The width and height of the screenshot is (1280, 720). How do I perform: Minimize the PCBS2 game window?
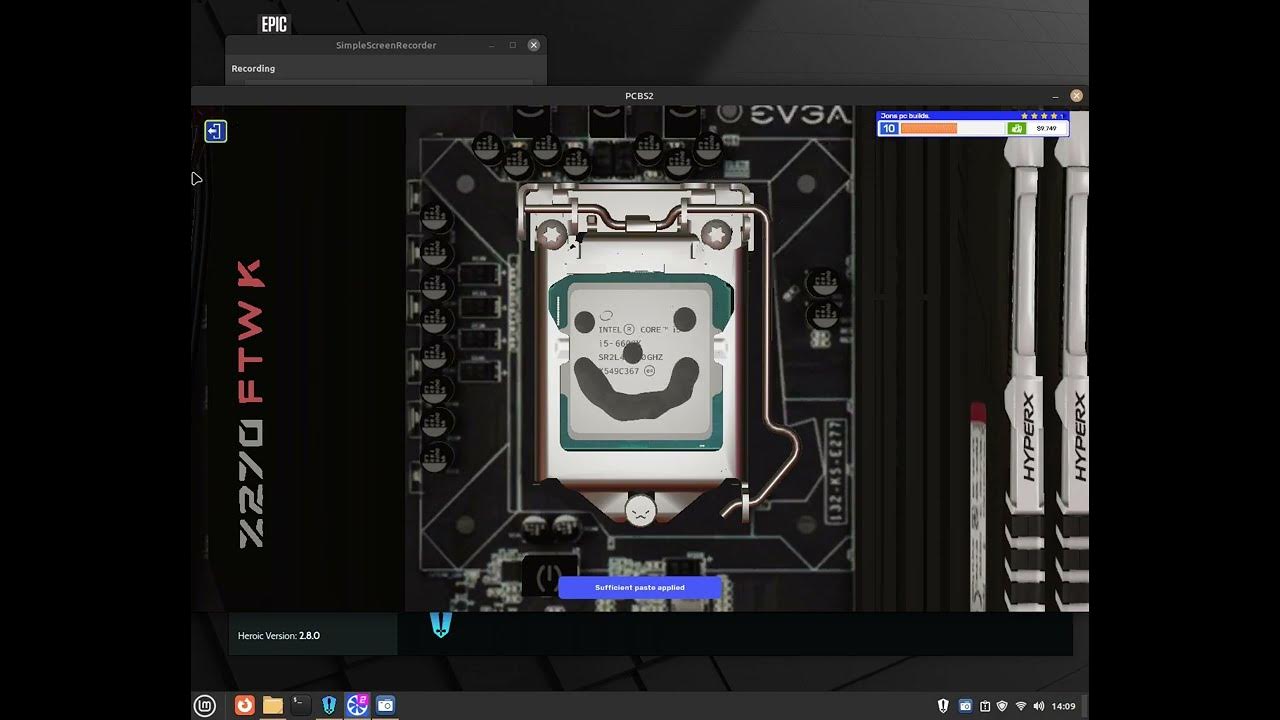pyautogui.click(x=1056, y=96)
